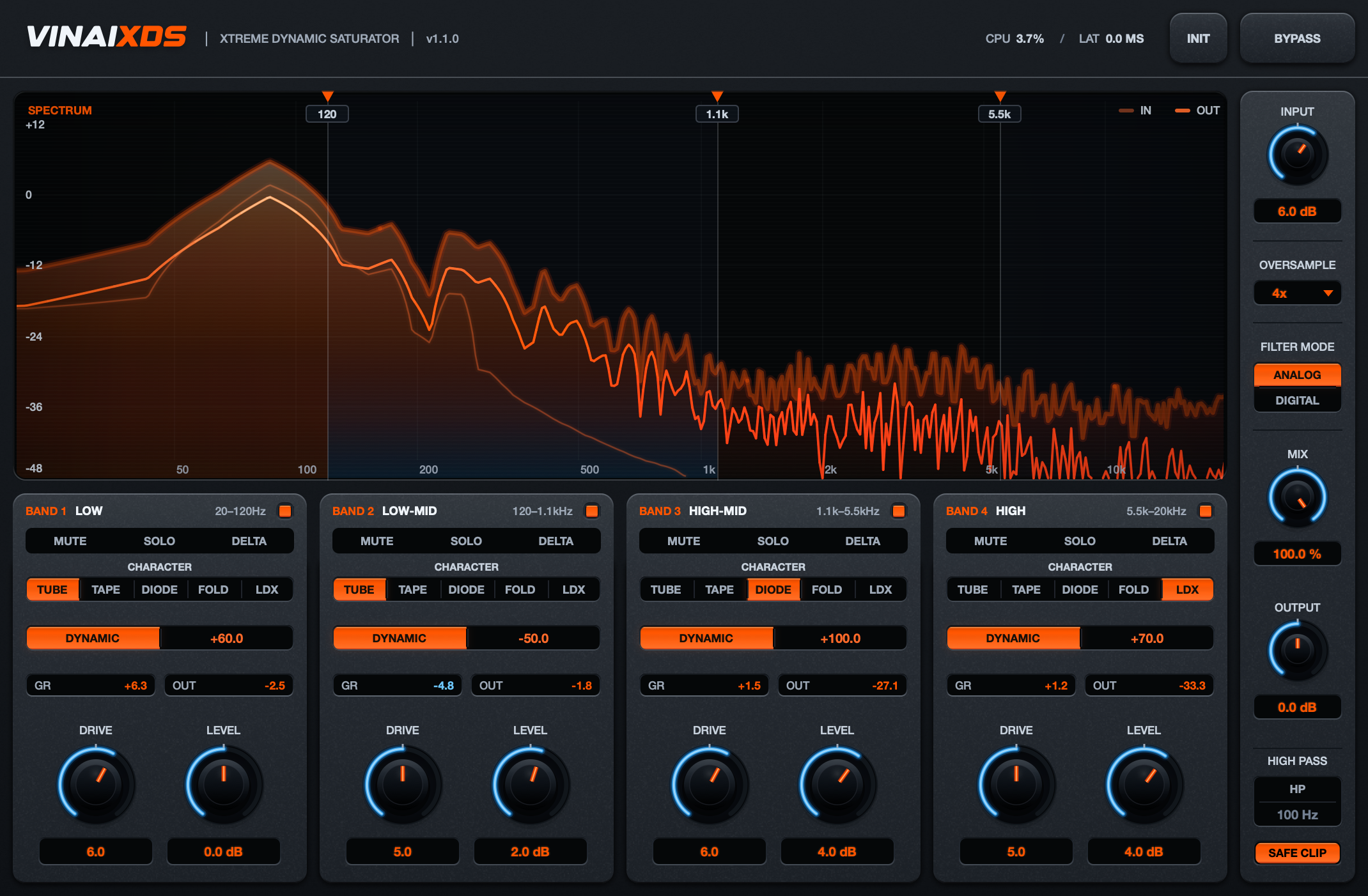Click Band 4 dynamic amount +70.0
Viewport: 1368px width, 896px height.
[1147, 638]
